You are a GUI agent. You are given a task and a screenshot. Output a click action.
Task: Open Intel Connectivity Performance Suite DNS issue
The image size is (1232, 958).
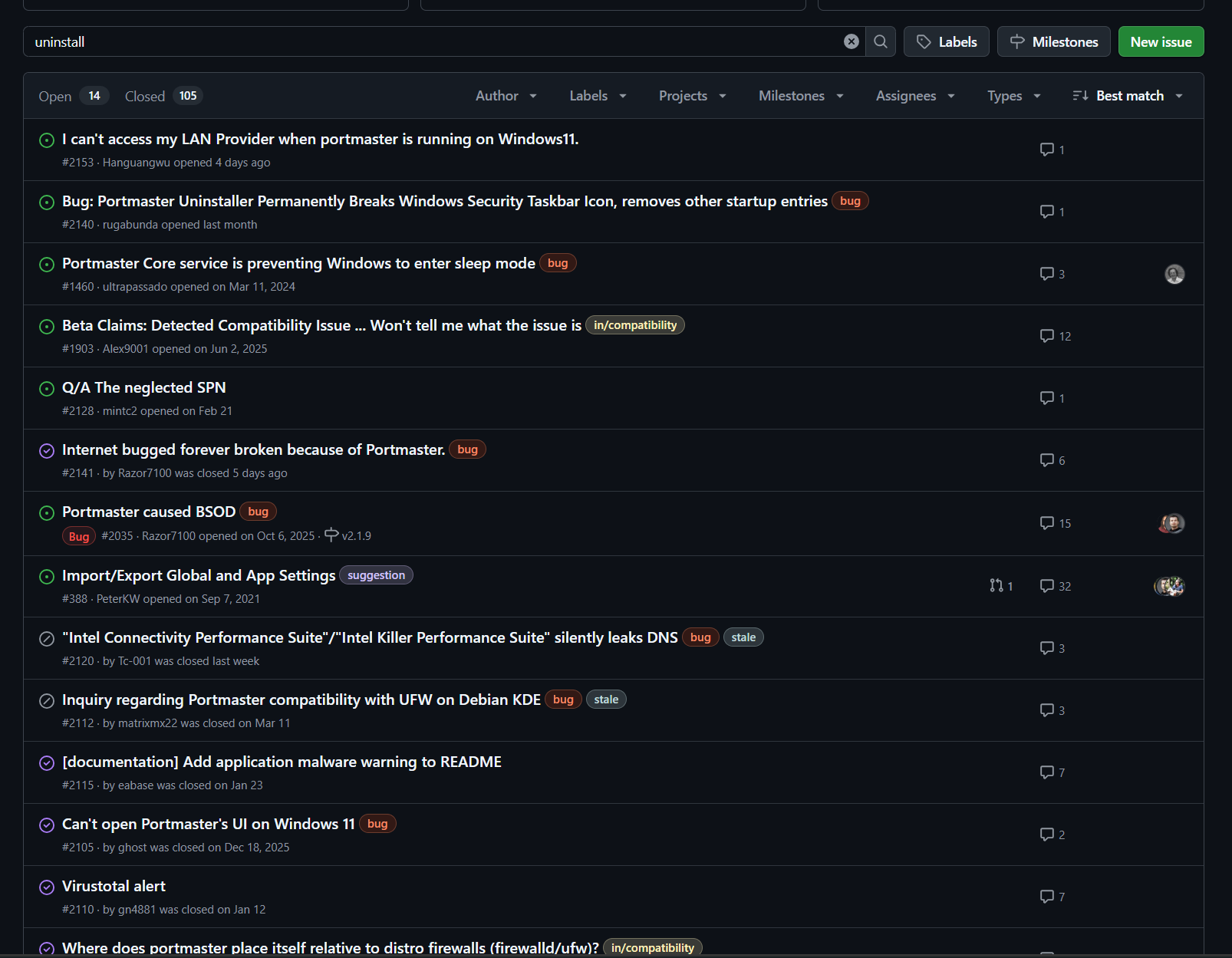coord(370,637)
